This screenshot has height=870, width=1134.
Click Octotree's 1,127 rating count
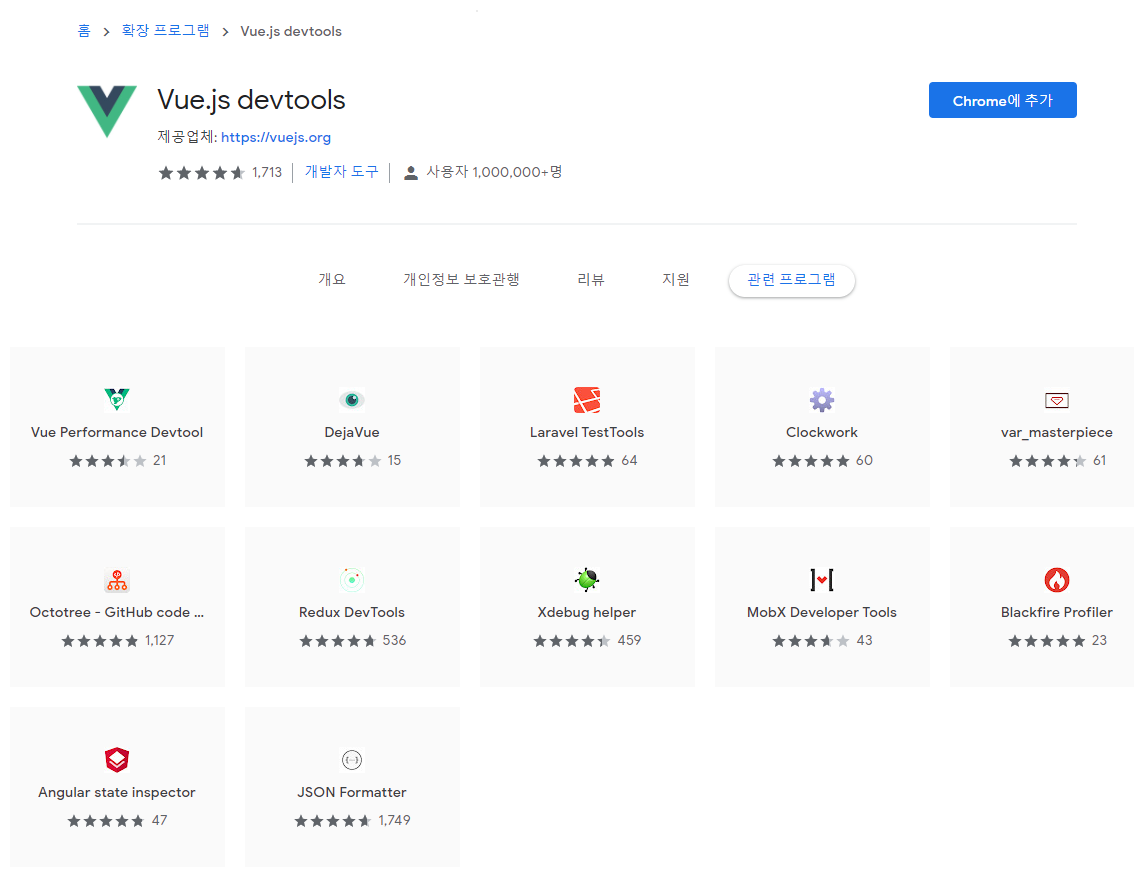click(x=159, y=641)
